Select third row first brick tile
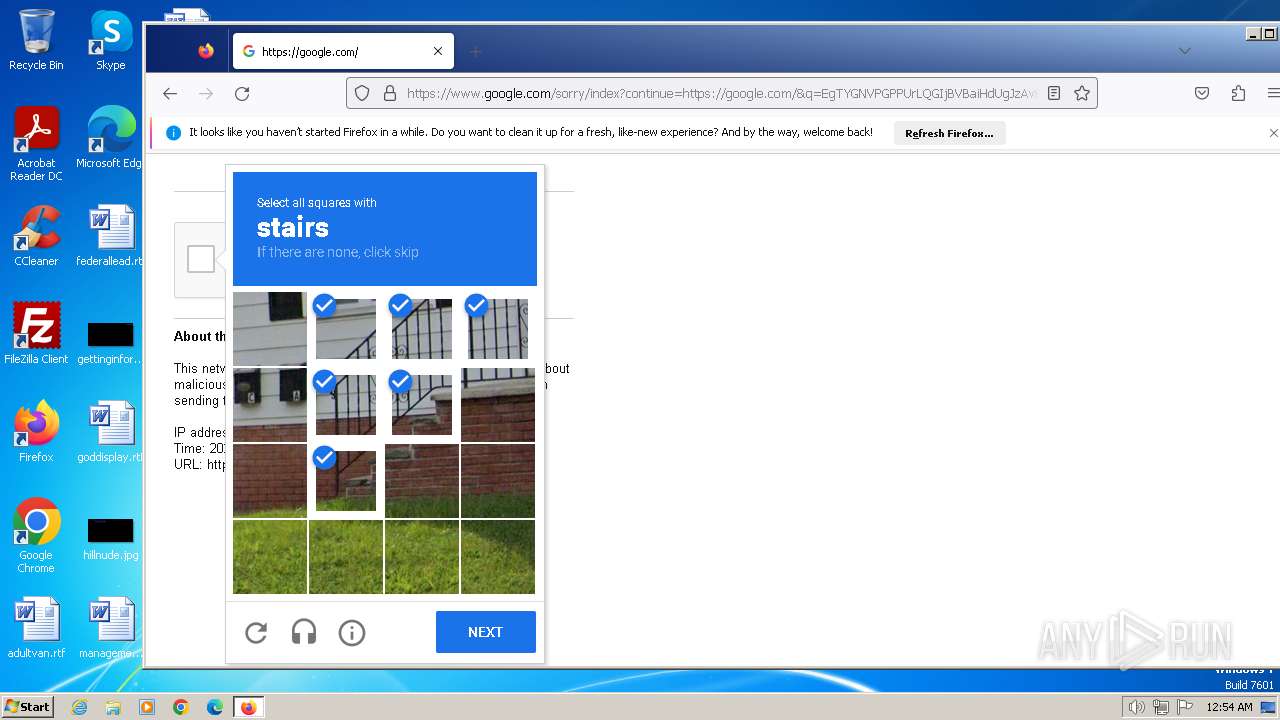The image size is (1280, 720). (270, 481)
